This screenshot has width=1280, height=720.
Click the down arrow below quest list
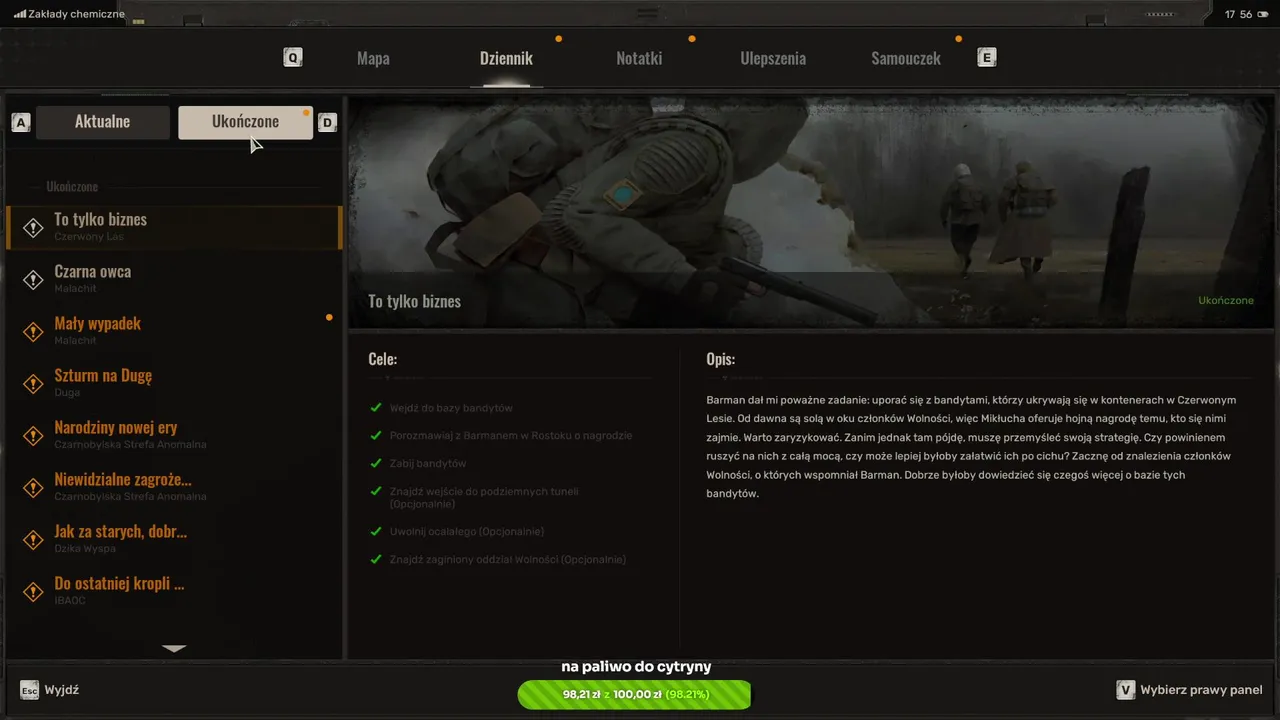tap(174, 649)
